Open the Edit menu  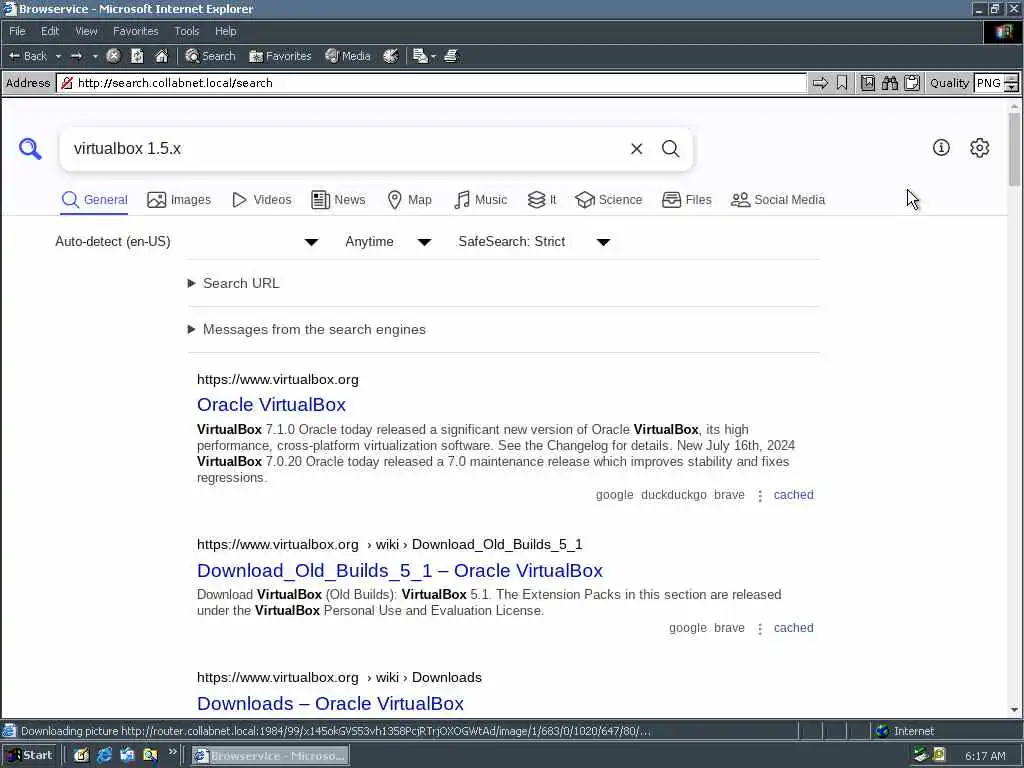[x=50, y=31]
